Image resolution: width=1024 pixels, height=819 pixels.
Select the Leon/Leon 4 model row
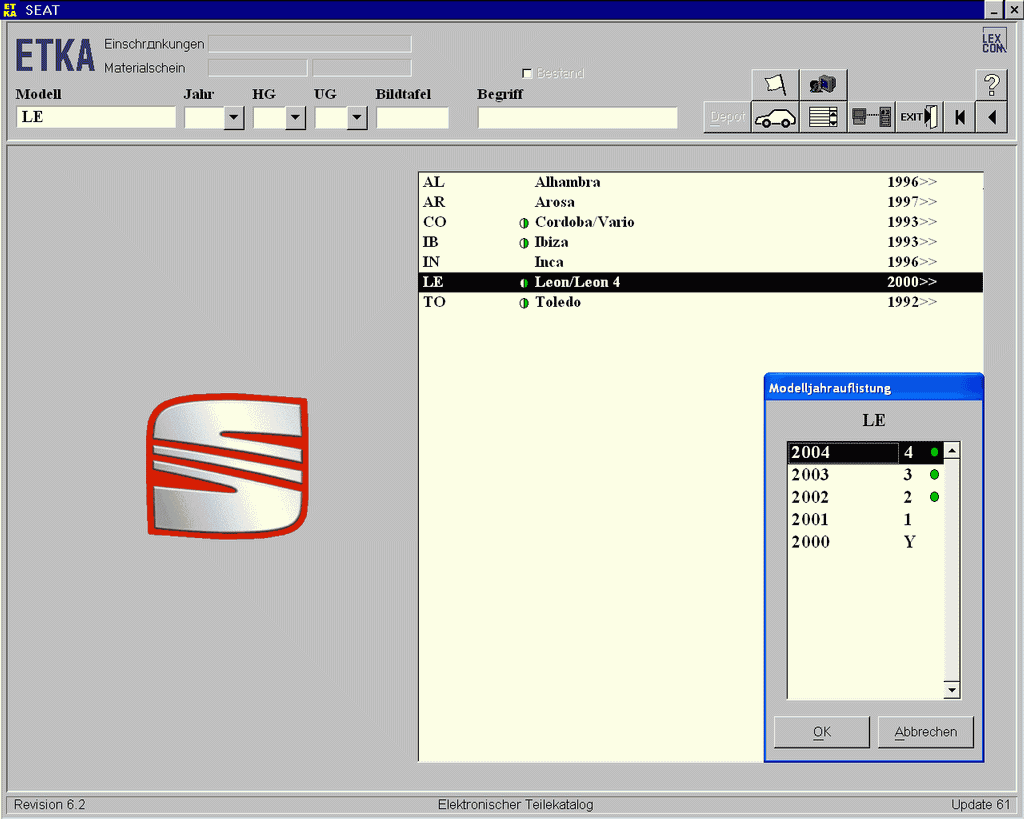click(x=700, y=282)
